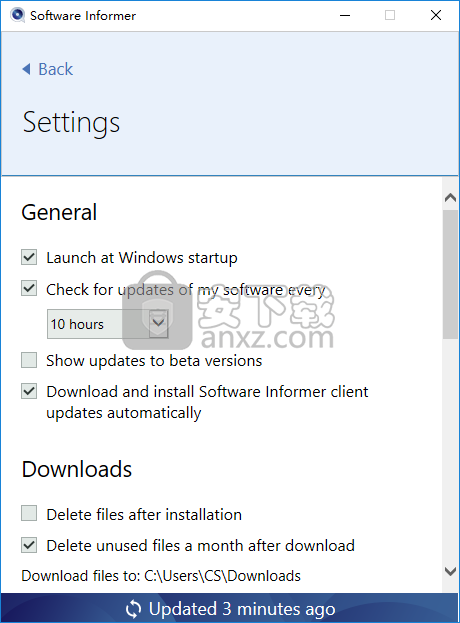
Task: Click the refresh sync icon in status bar
Action: [133, 609]
